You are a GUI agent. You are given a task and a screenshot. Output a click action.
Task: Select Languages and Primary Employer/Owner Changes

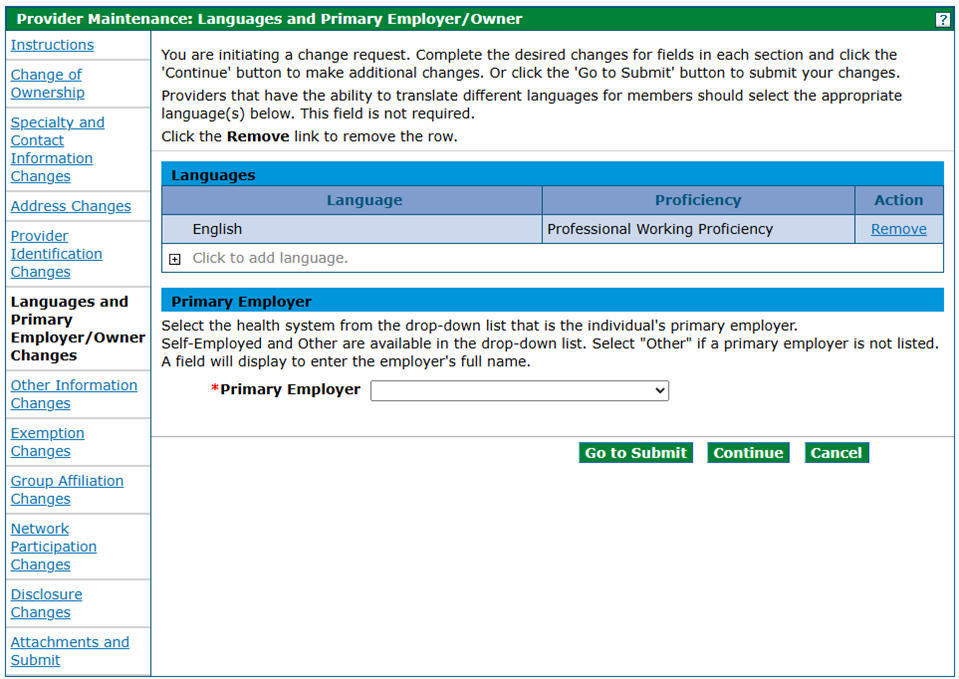[x=77, y=328]
